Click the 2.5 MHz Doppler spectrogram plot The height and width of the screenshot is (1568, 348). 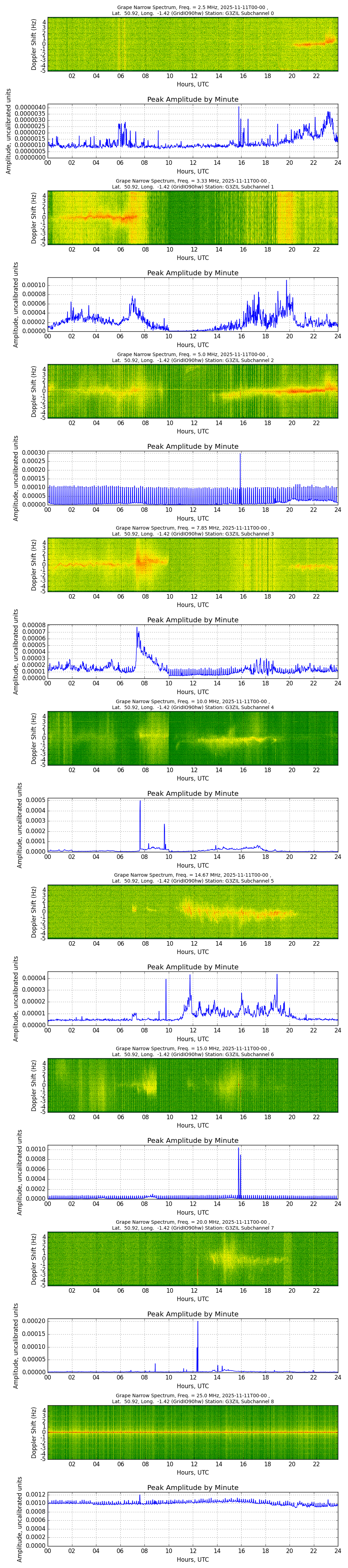193,45
